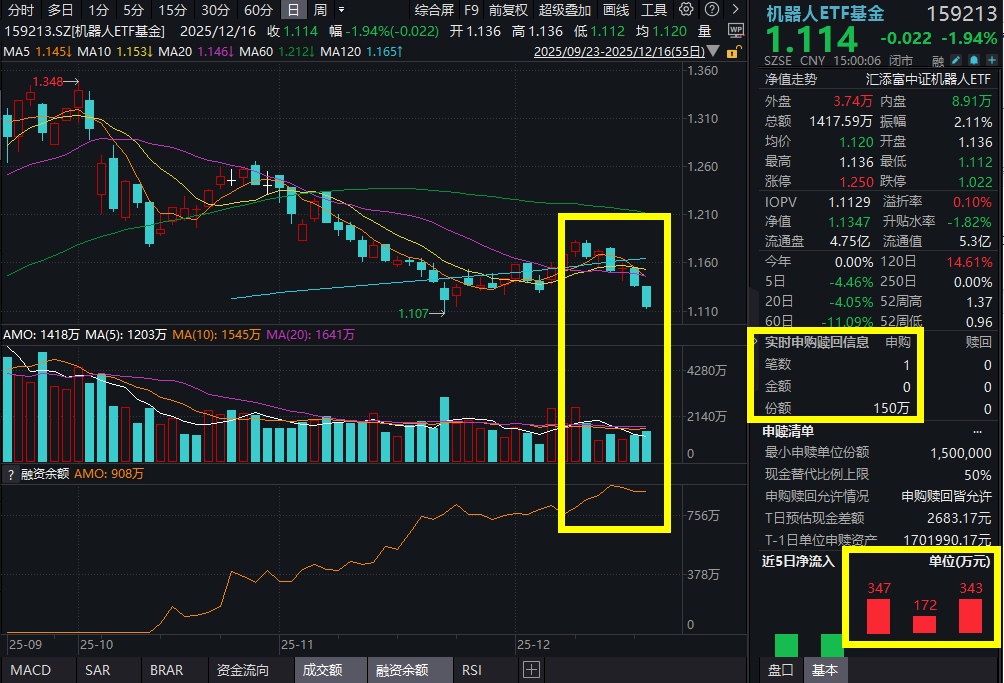Viewport: 1004px width, 683px height.
Task: Open the settings gear icon in toolbar
Action: pos(685,10)
